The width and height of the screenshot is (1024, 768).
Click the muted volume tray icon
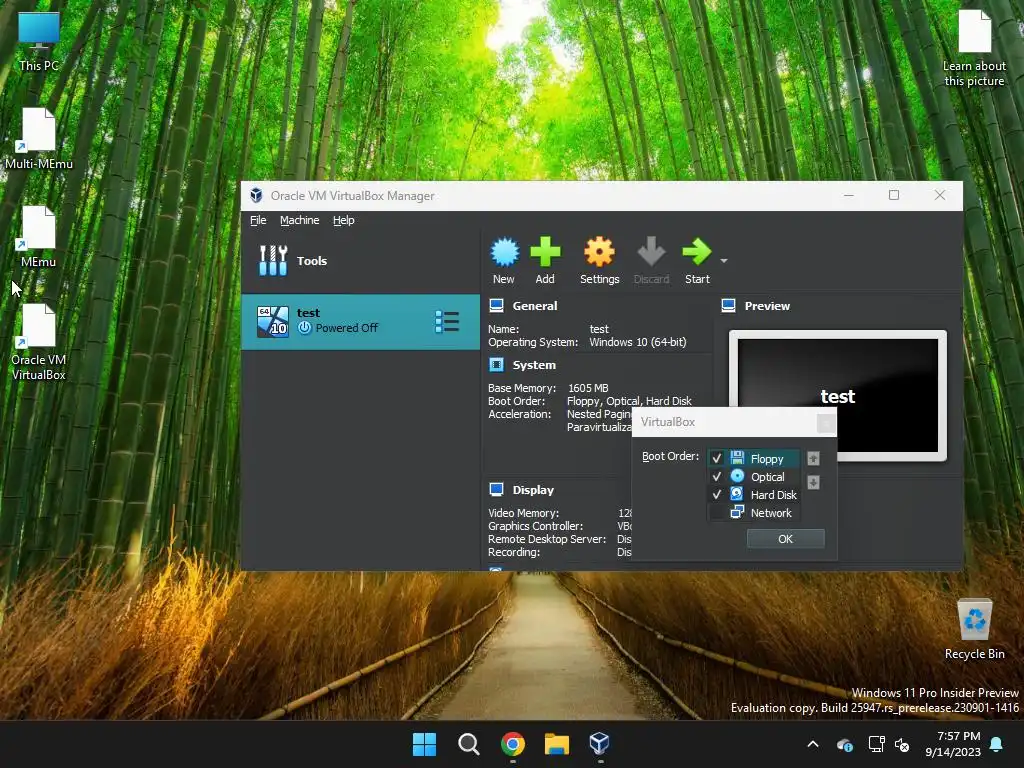coord(902,744)
